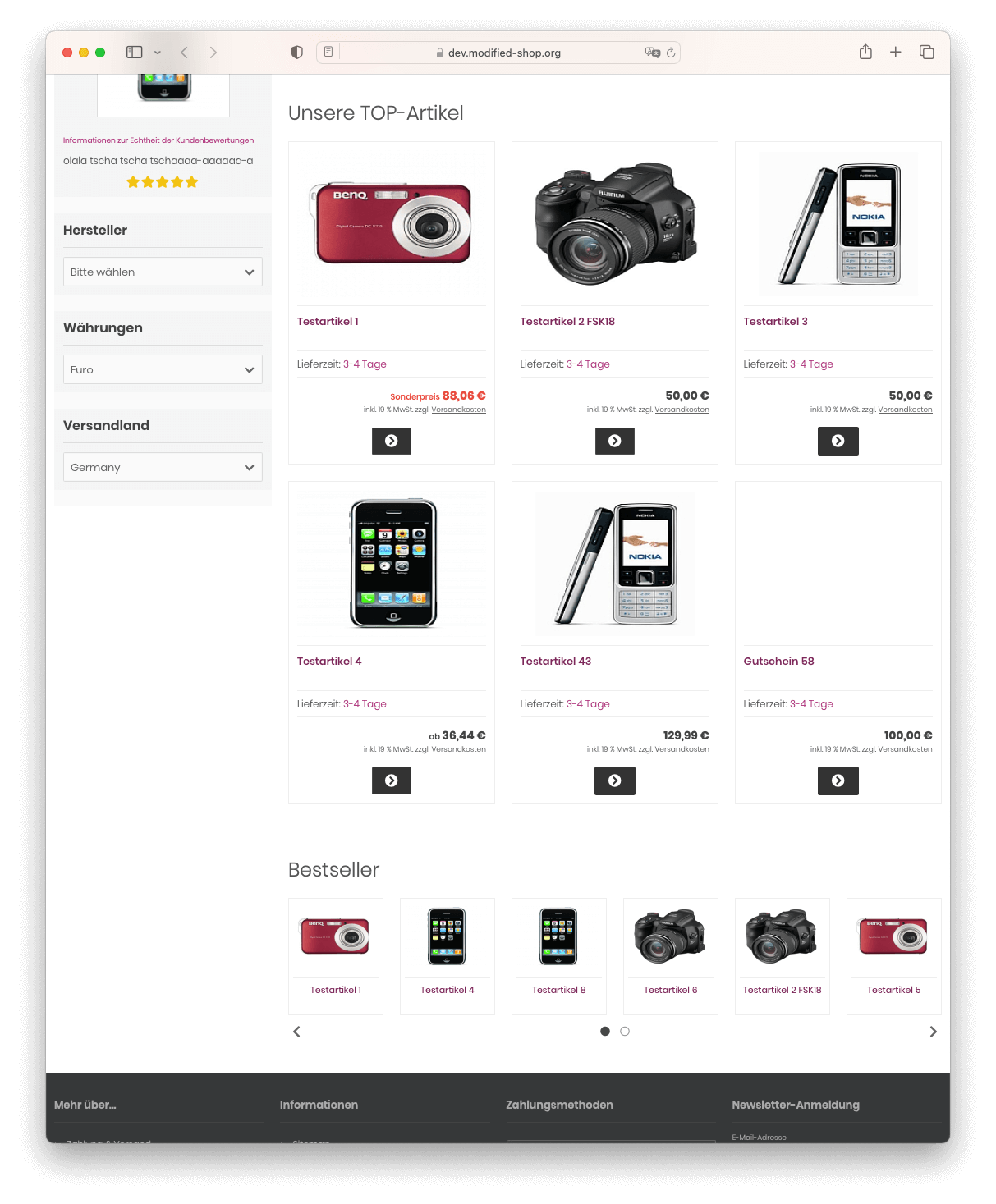Click the five-star rating in sidebar review
The width and height of the screenshot is (996, 1204).
point(163,182)
